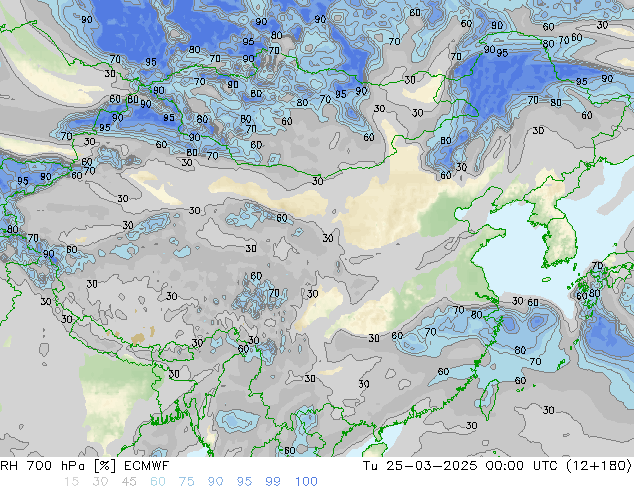
Task: Select the 75 value in the bottom legend
Action: 186,482
